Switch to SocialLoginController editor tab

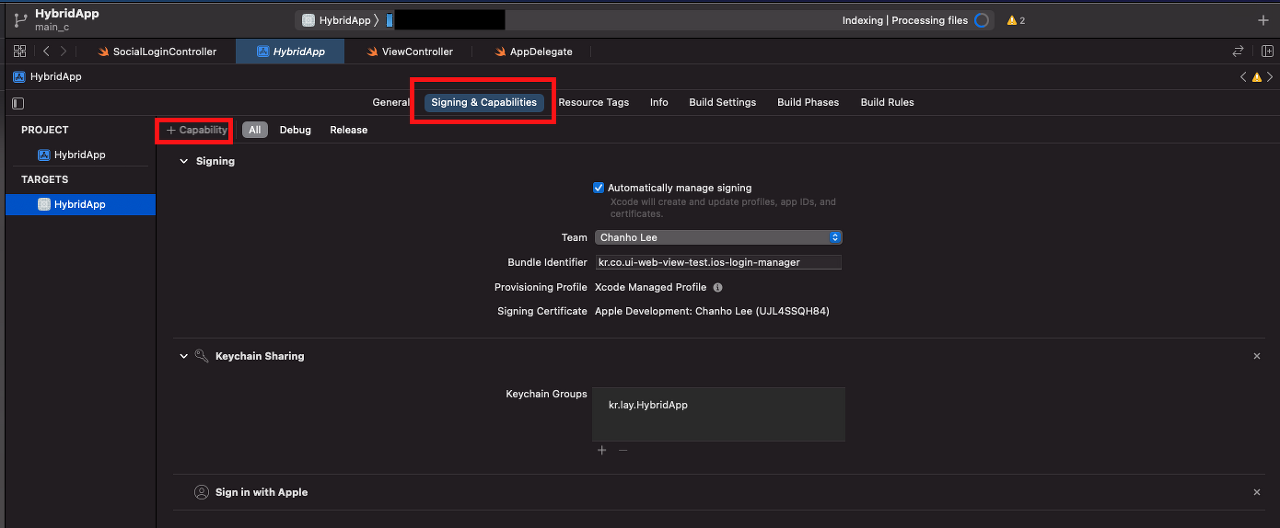[156, 51]
